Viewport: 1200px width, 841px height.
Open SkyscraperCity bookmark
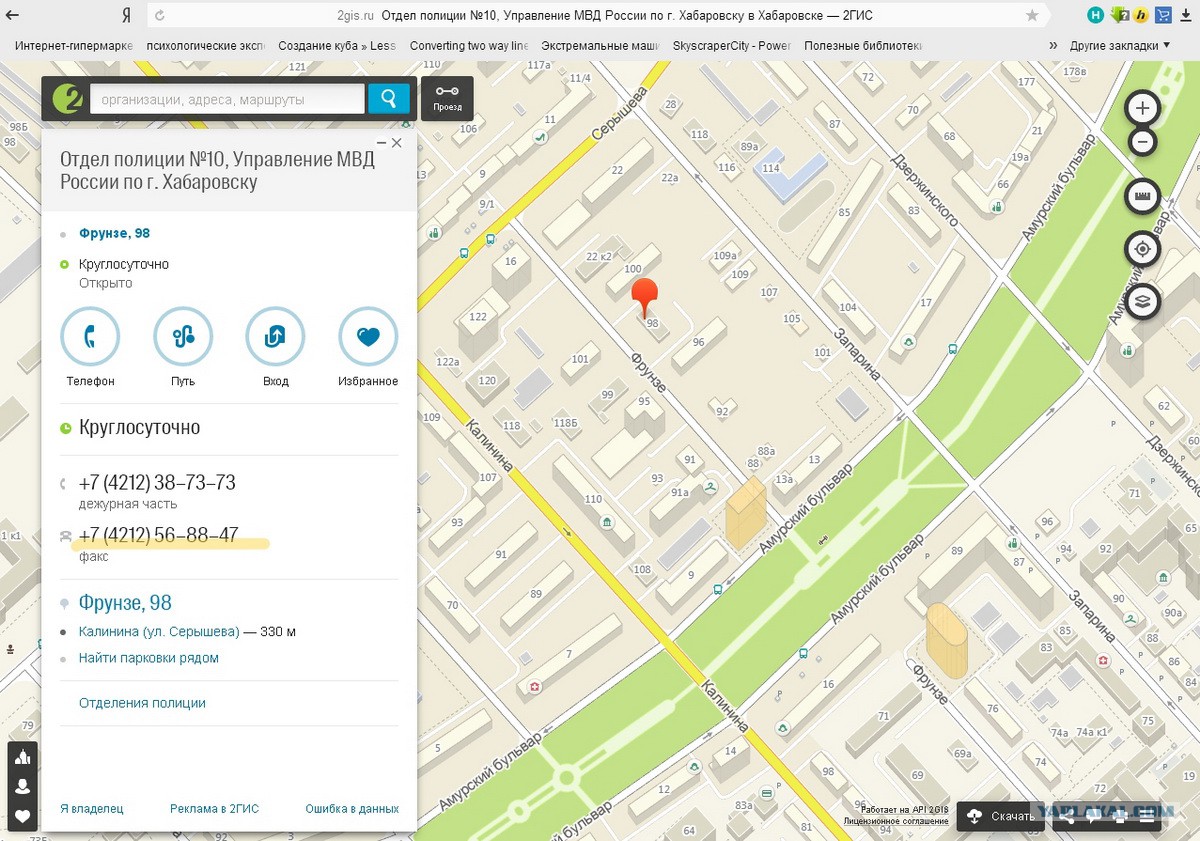click(x=732, y=45)
